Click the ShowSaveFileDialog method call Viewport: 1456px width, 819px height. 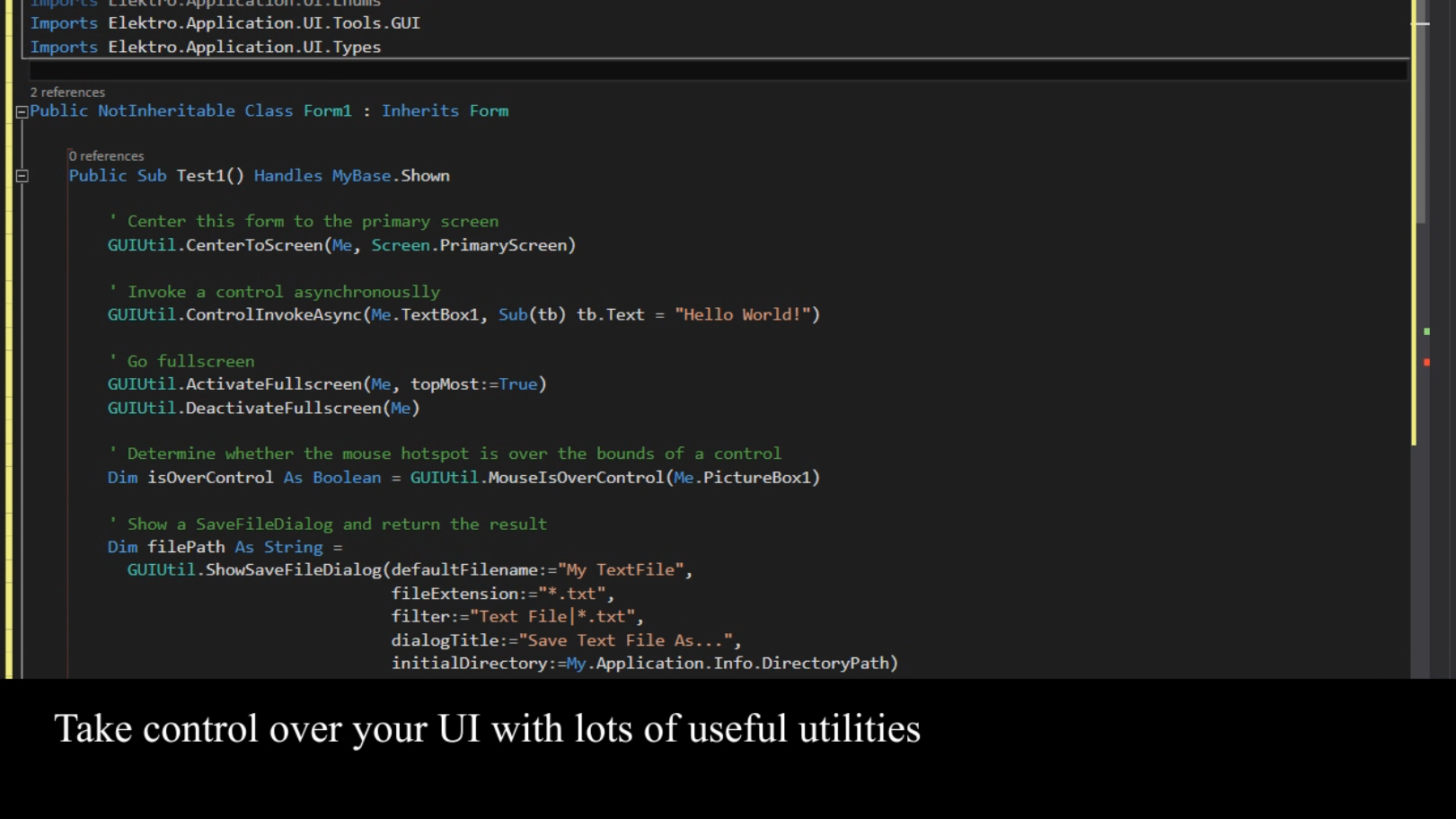pos(293,570)
